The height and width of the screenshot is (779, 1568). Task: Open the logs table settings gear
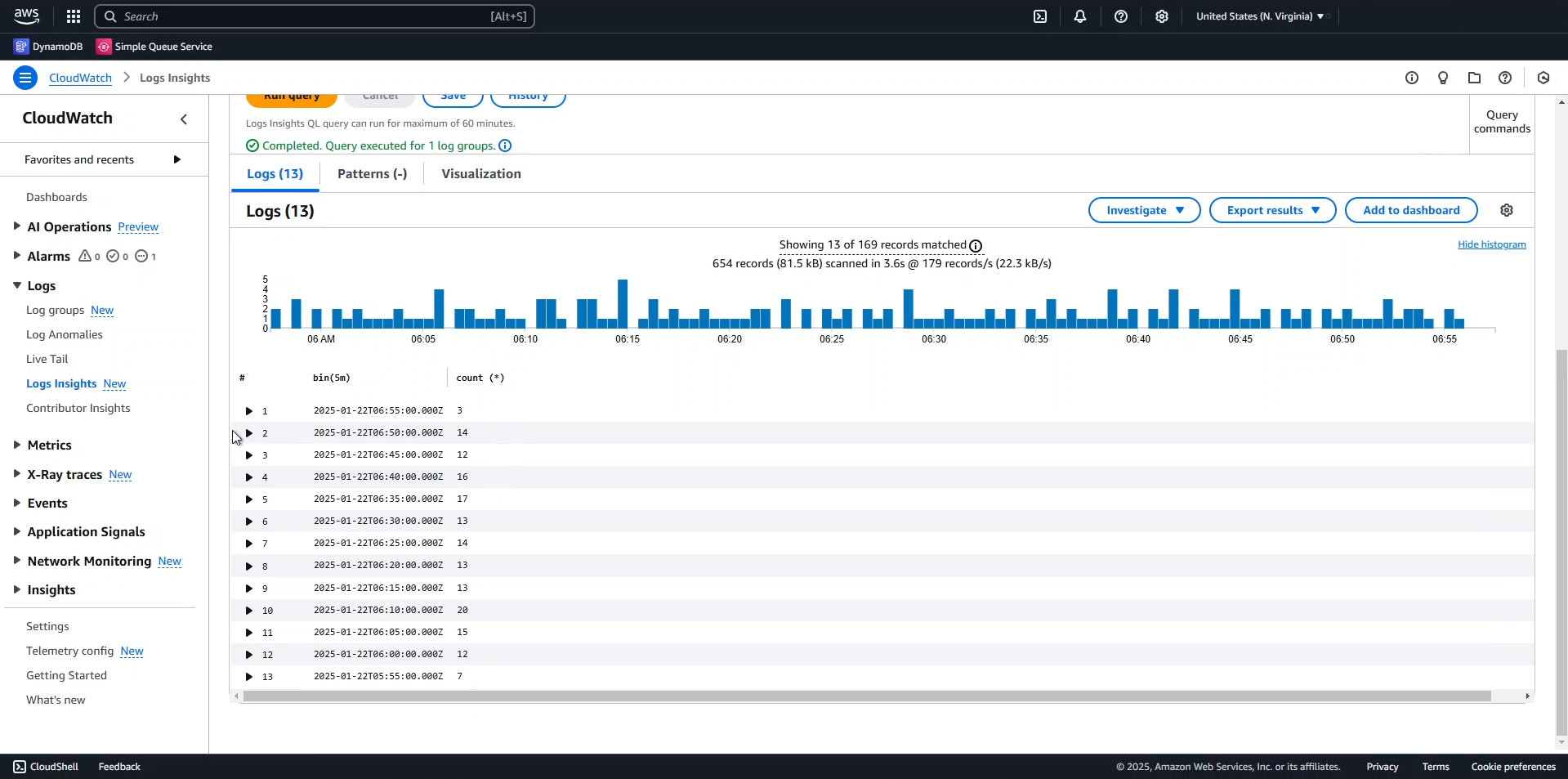coord(1506,211)
